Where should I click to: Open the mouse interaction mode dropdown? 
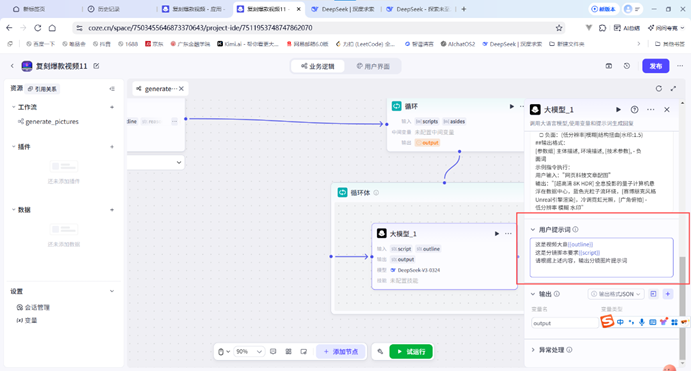(x=224, y=352)
